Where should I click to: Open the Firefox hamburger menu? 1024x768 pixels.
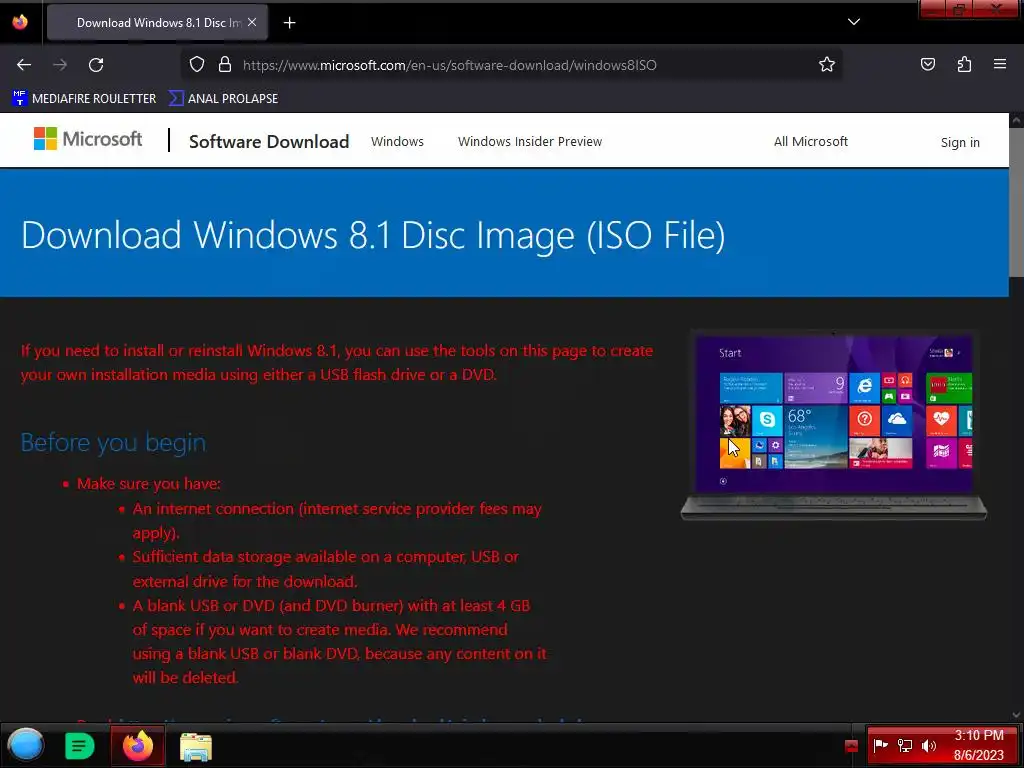pos(1000,65)
